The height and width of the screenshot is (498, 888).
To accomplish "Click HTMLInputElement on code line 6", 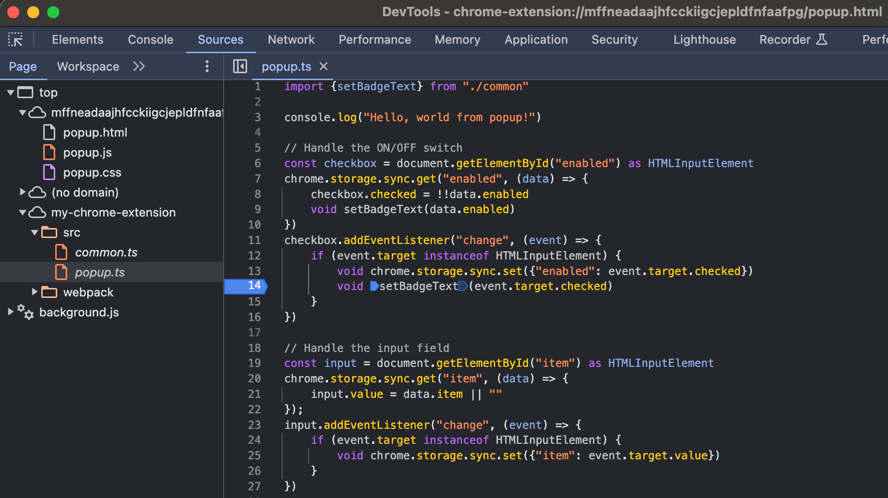I will pos(701,163).
